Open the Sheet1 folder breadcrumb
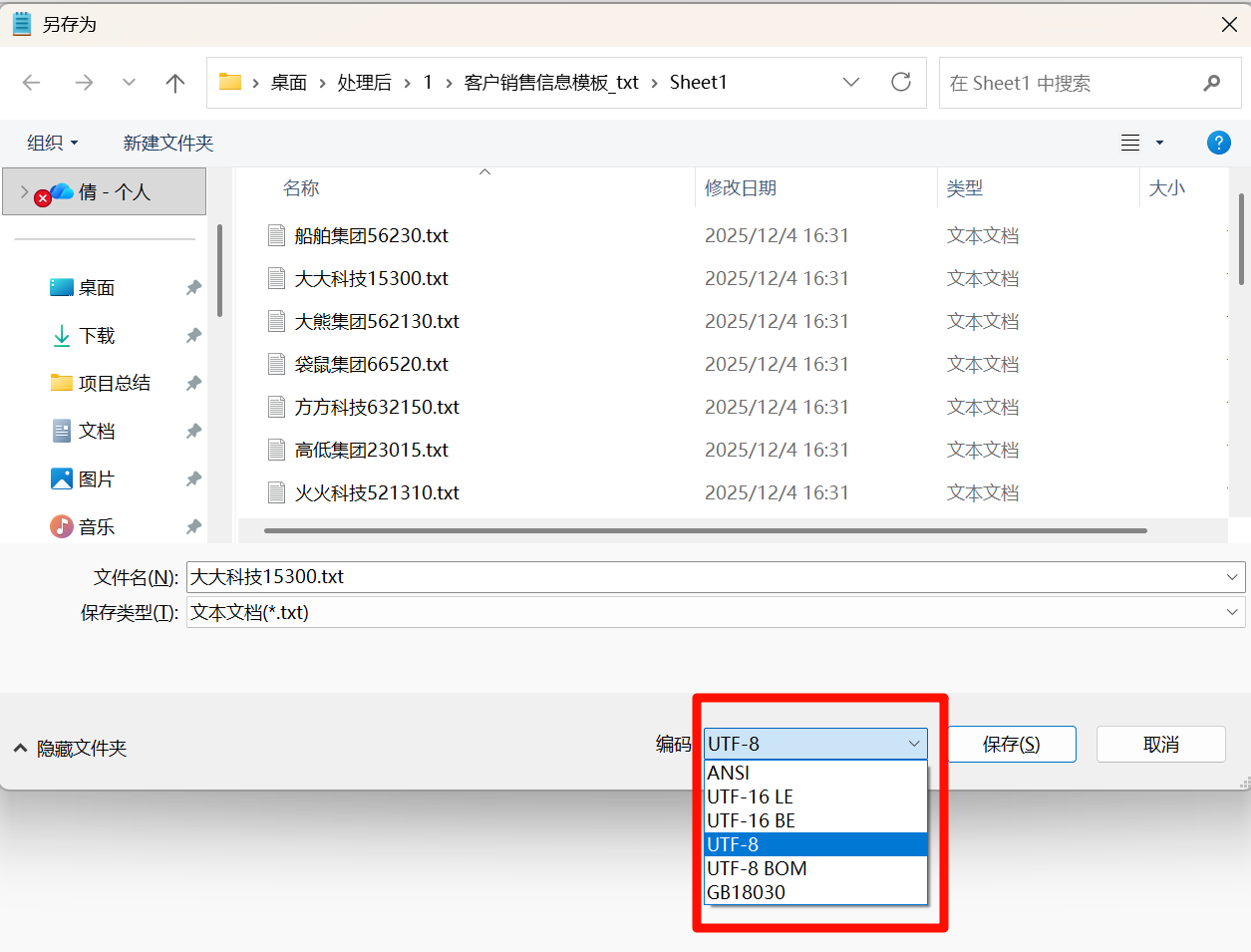 (x=698, y=83)
